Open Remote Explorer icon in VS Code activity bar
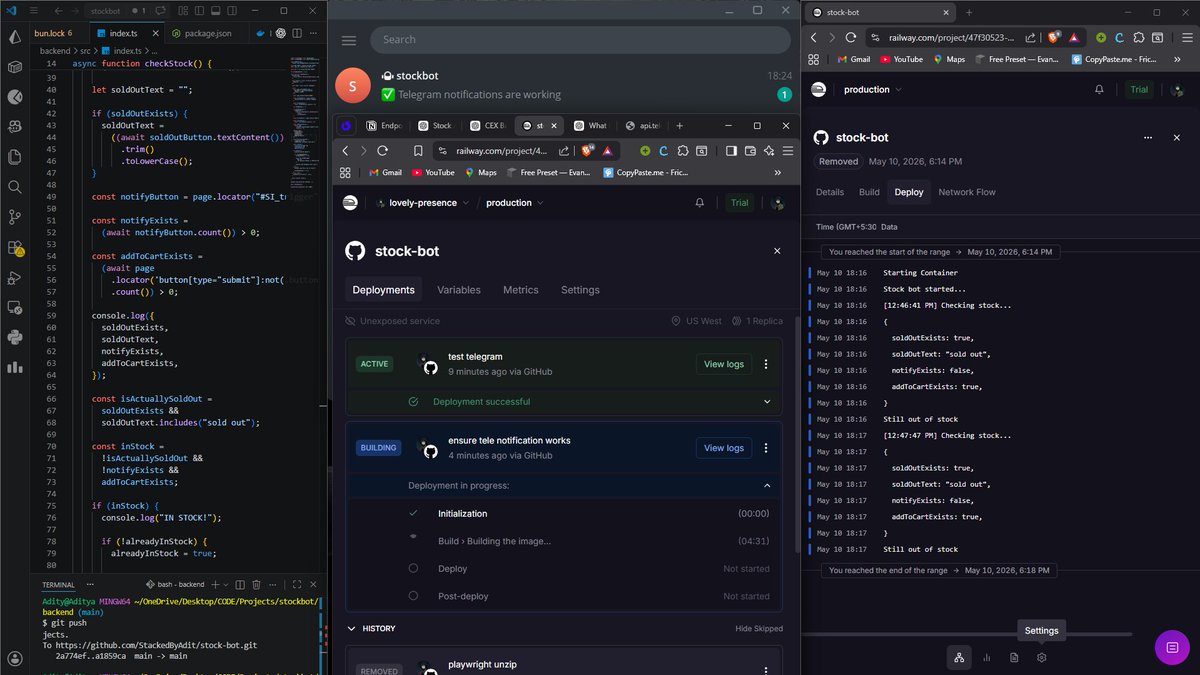 15,307
